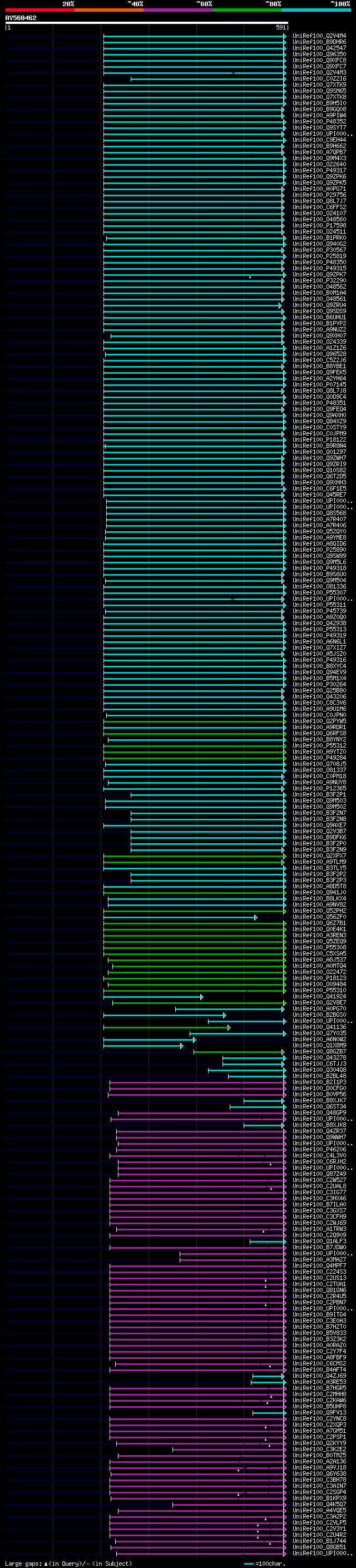Viewport: 356px width, 1568px height.
Task: Click UniRef100_A0MTQ4 hit label
Action: (x=319, y=966)
